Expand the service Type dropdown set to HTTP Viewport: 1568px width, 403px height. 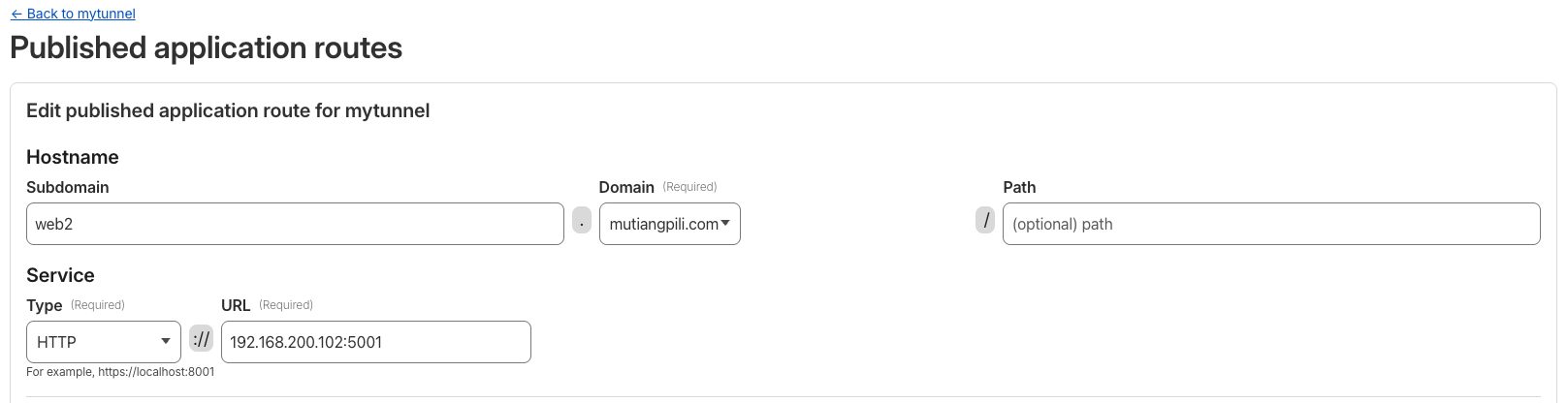103,342
